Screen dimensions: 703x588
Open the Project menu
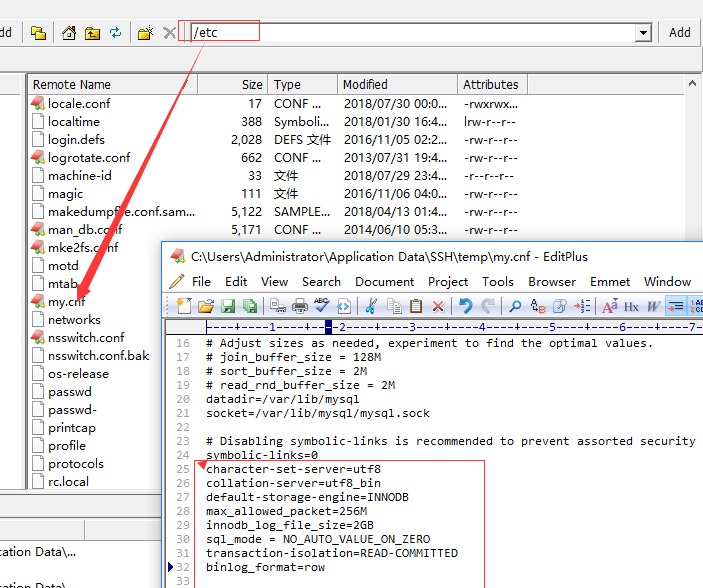[x=448, y=282]
